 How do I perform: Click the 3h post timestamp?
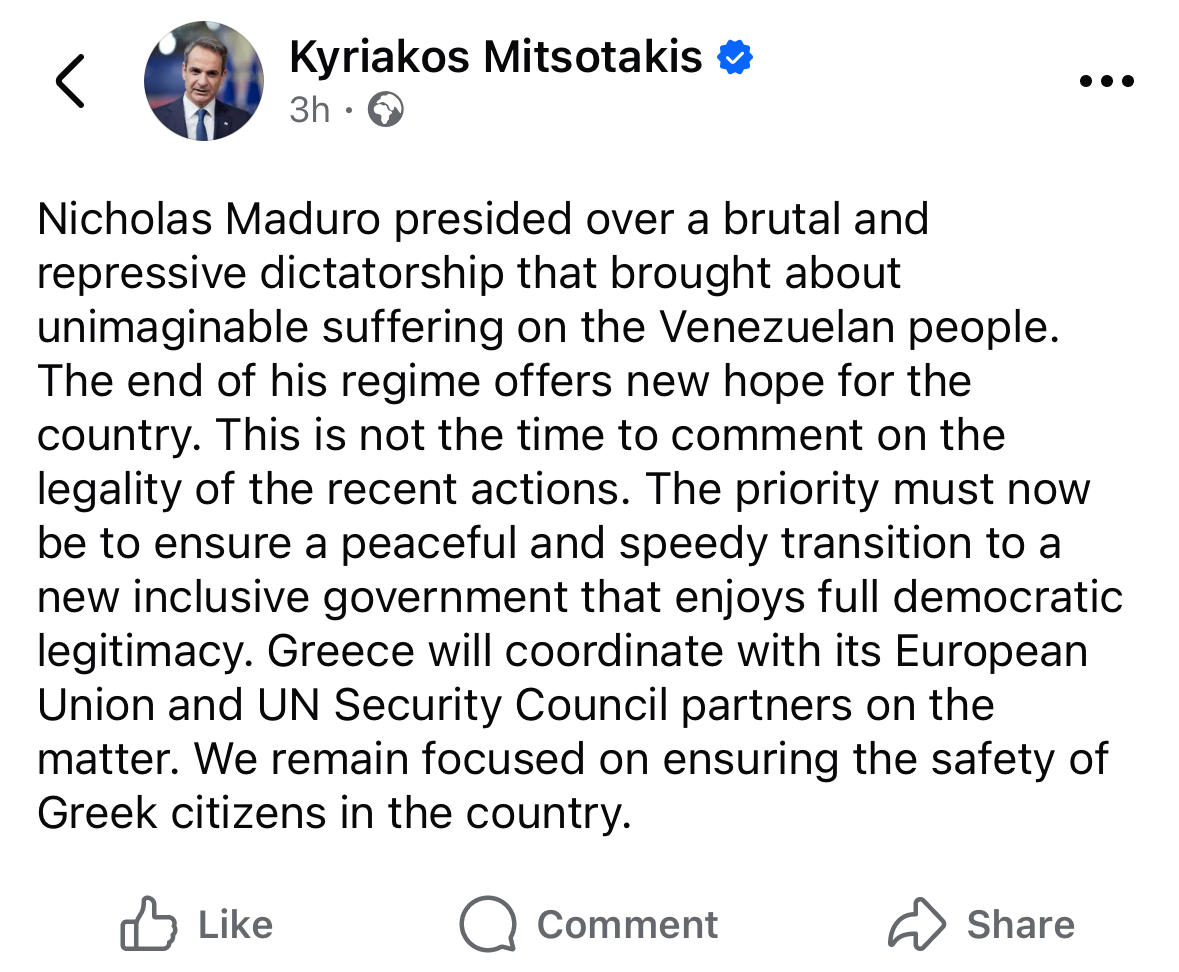pos(309,110)
